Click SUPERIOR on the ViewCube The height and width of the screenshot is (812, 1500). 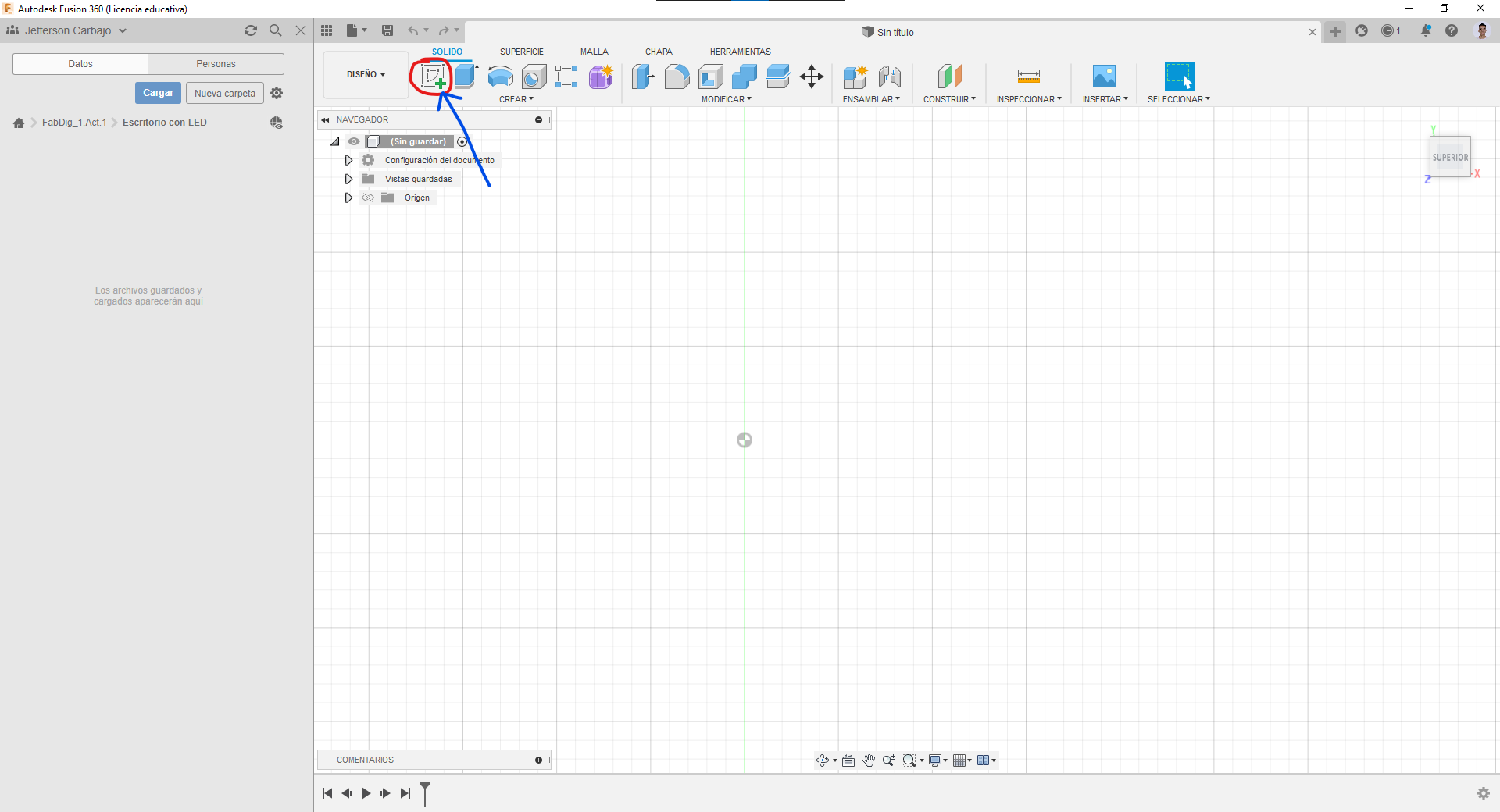1450,156
